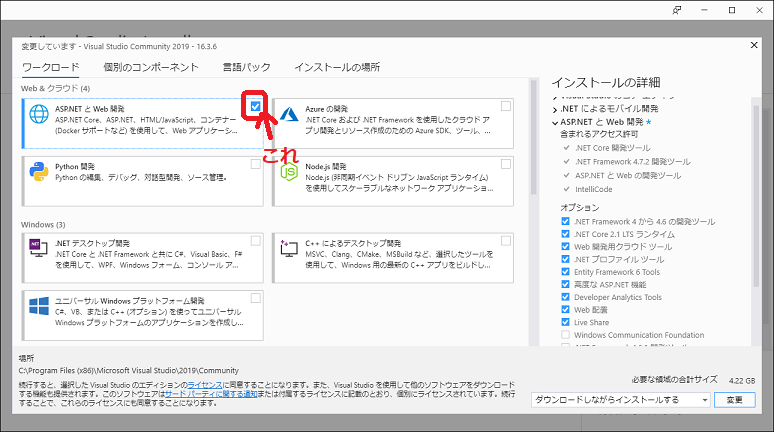Click the C++ desktop development monitor icon
Screen dimensions: 774x432
pyautogui.click(x=289, y=248)
